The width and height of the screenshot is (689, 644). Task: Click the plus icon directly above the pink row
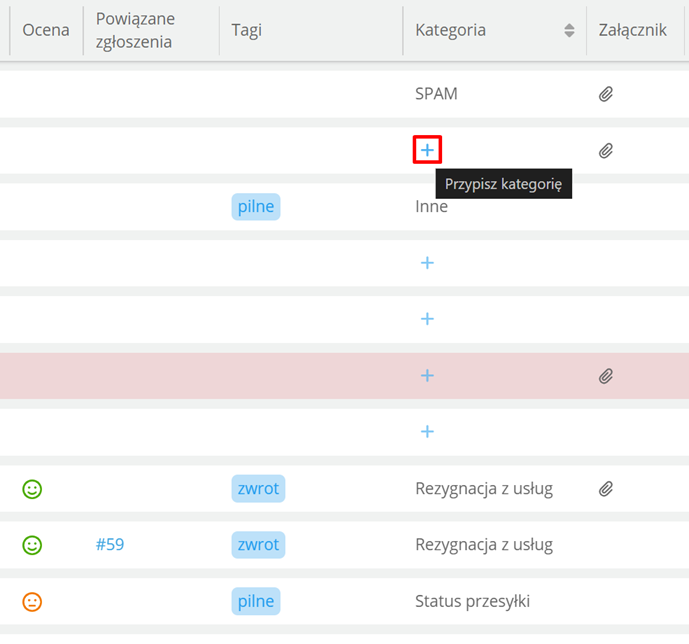click(427, 319)
